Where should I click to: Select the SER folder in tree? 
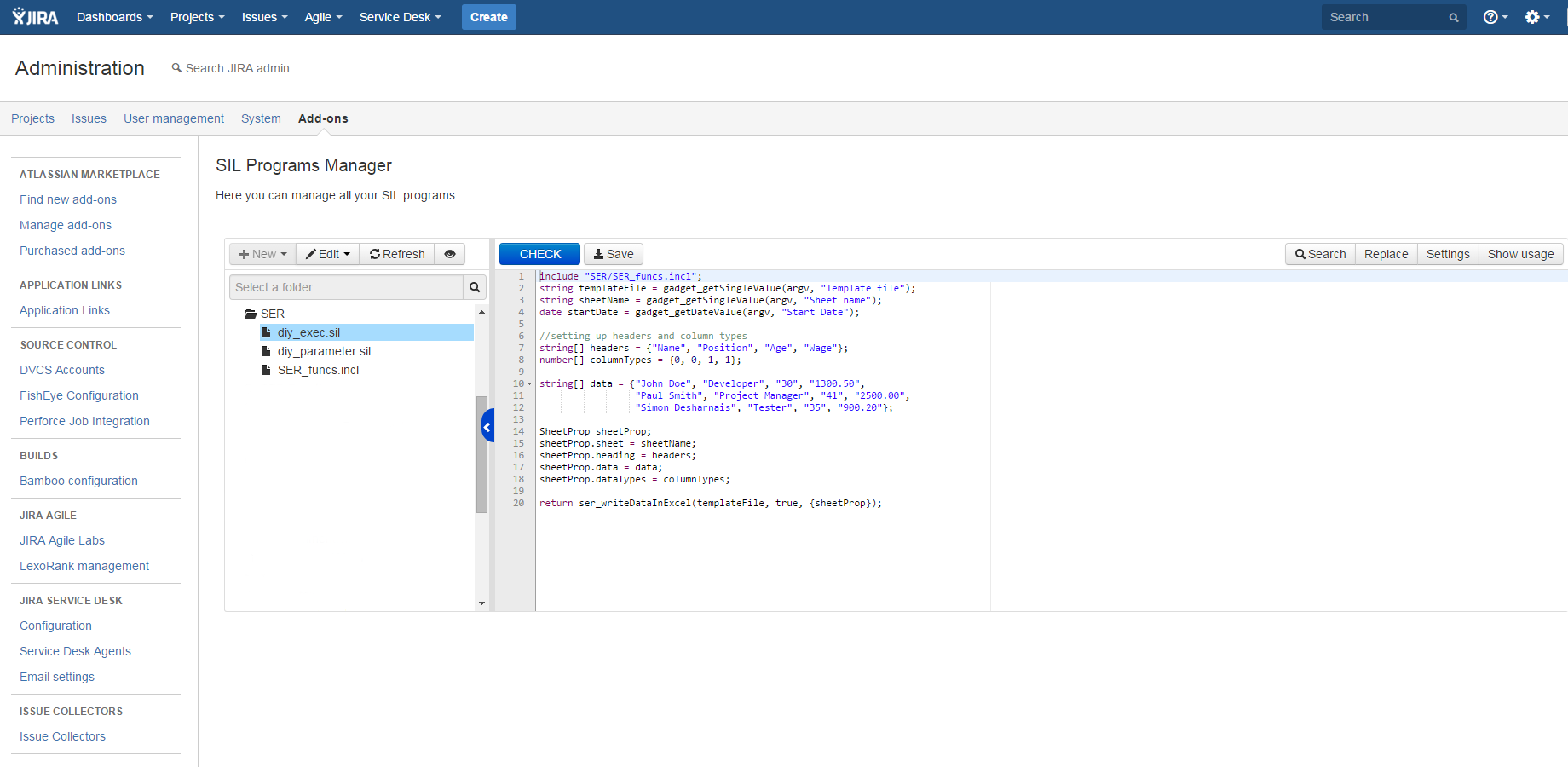click(273, 314)
